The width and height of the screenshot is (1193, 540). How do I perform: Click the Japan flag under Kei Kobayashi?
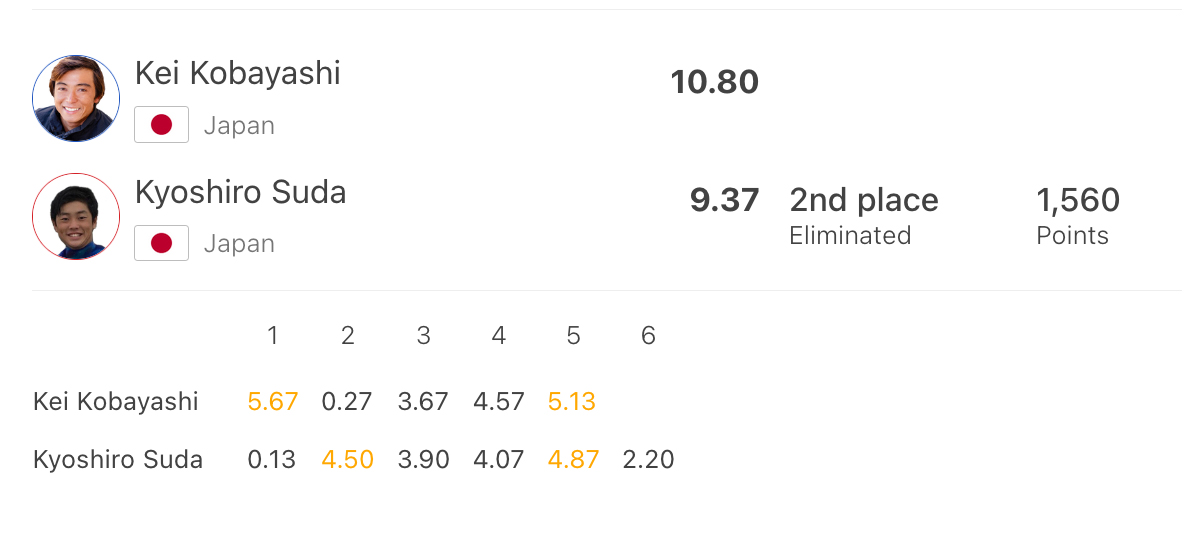pos(161,125)
